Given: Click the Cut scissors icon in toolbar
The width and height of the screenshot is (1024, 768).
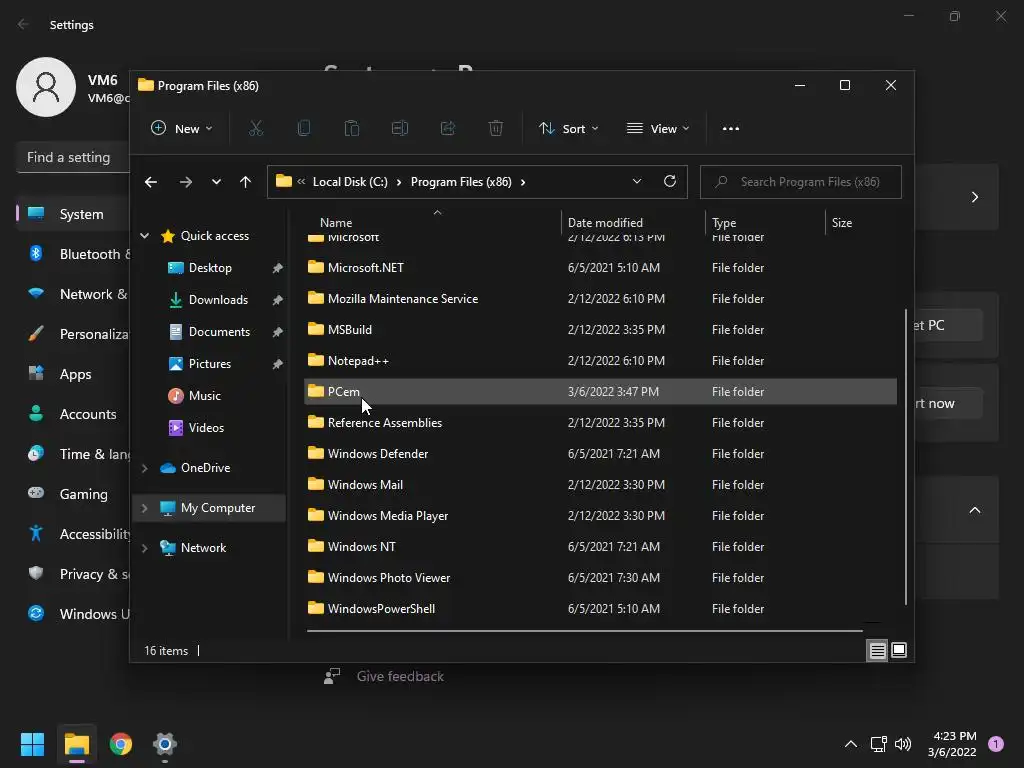Looking at the screenshot, I should [x=255, y=129].
